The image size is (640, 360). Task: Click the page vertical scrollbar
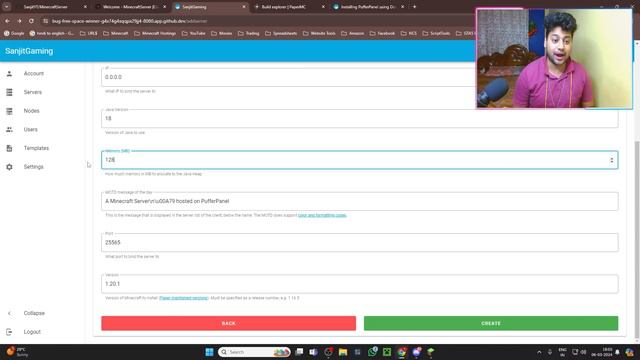pyautogui.click(x=637, y=240)
